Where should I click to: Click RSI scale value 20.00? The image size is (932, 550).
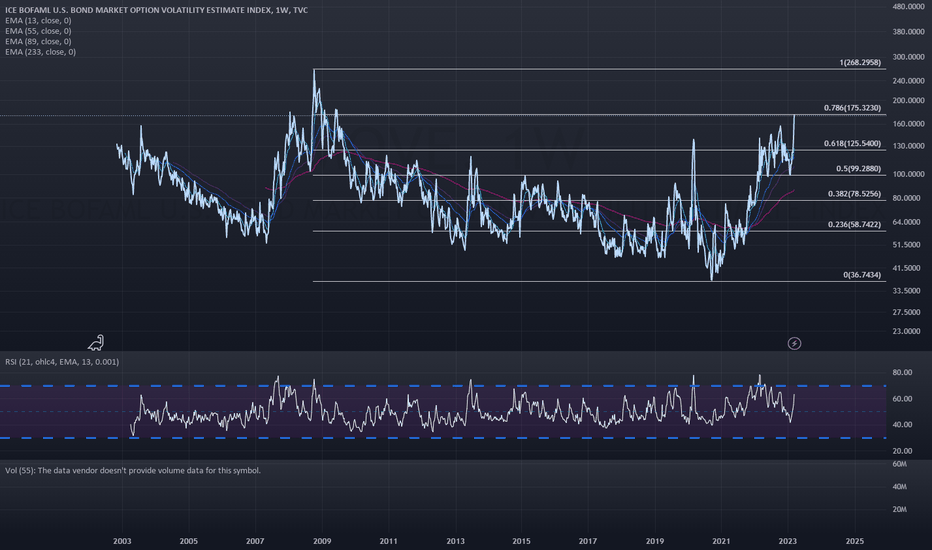click(x=902, y=451)
